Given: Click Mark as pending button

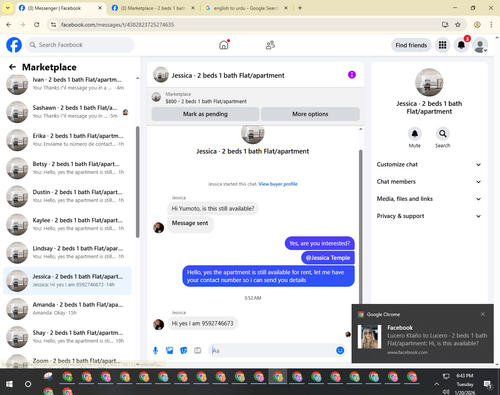Looking at the screenshot, I should (205, 114).
